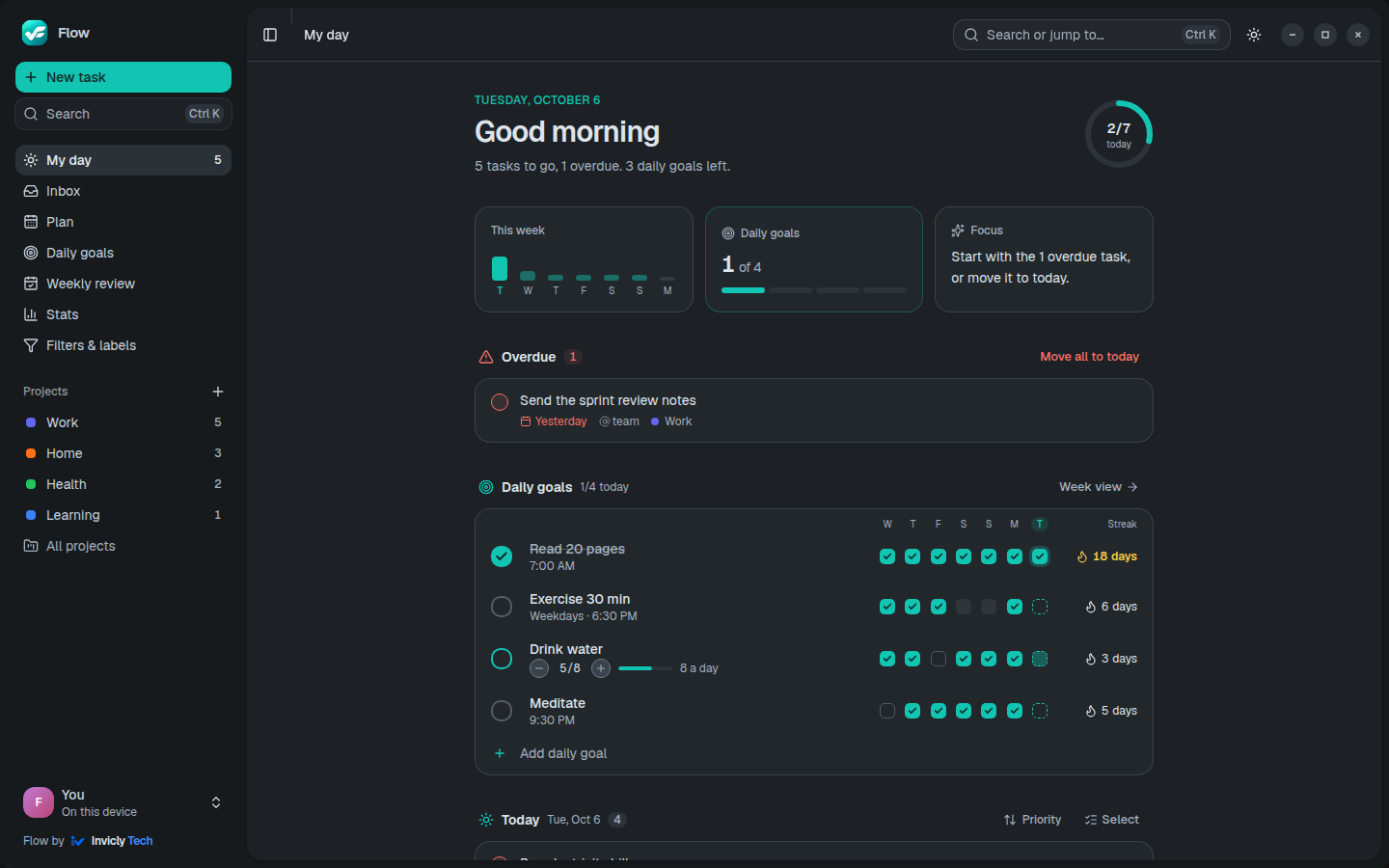1389x868 pixels.
Task: Click the top Search or jump to field
Action: click(1092, 35)
